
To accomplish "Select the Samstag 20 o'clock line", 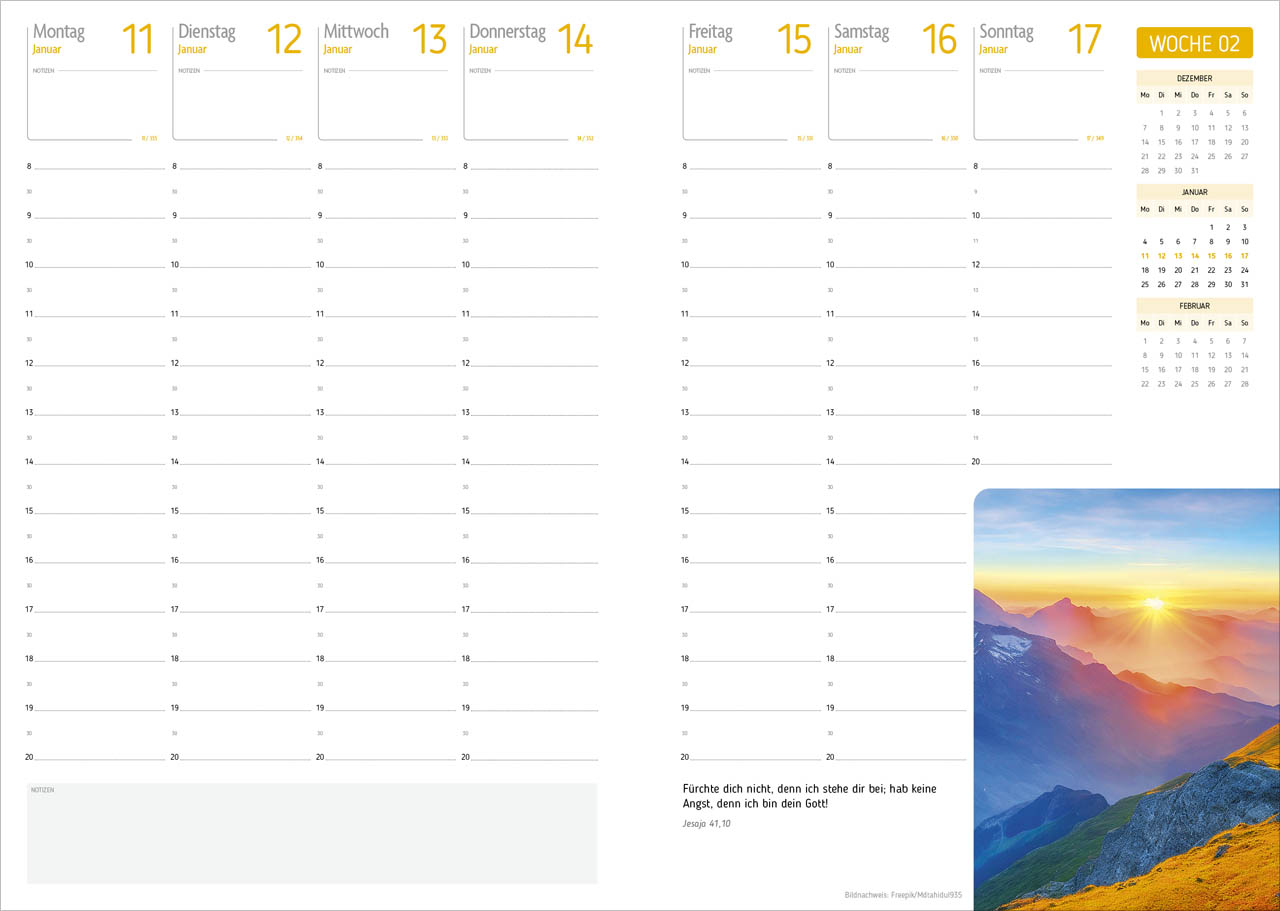I will (x=896, y=757).
